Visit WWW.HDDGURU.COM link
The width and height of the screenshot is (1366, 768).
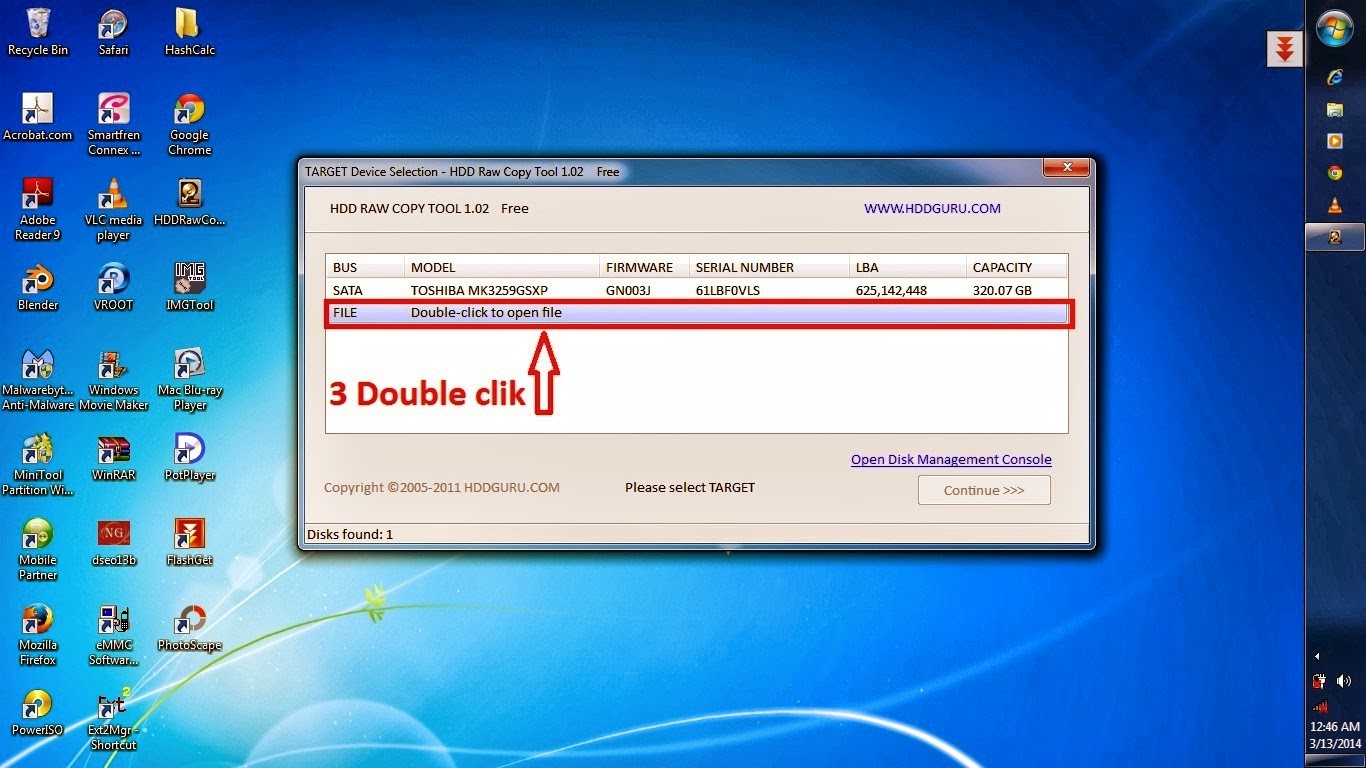click(x=932, y=208)
